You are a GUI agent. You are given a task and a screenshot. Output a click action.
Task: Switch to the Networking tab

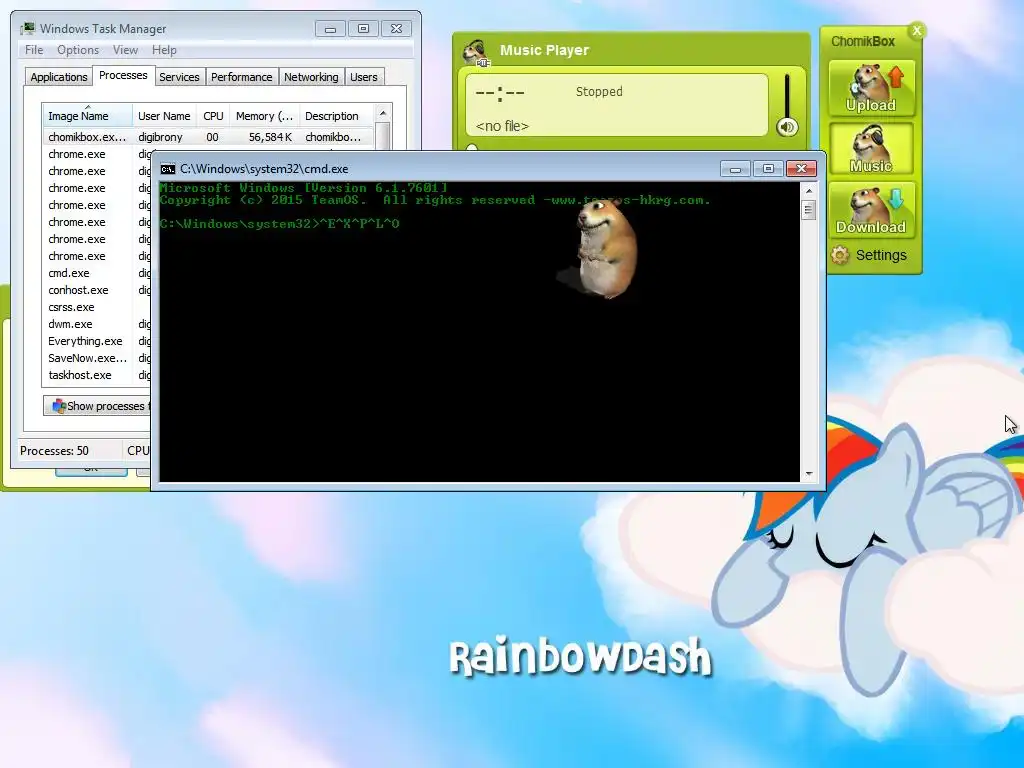311,77
